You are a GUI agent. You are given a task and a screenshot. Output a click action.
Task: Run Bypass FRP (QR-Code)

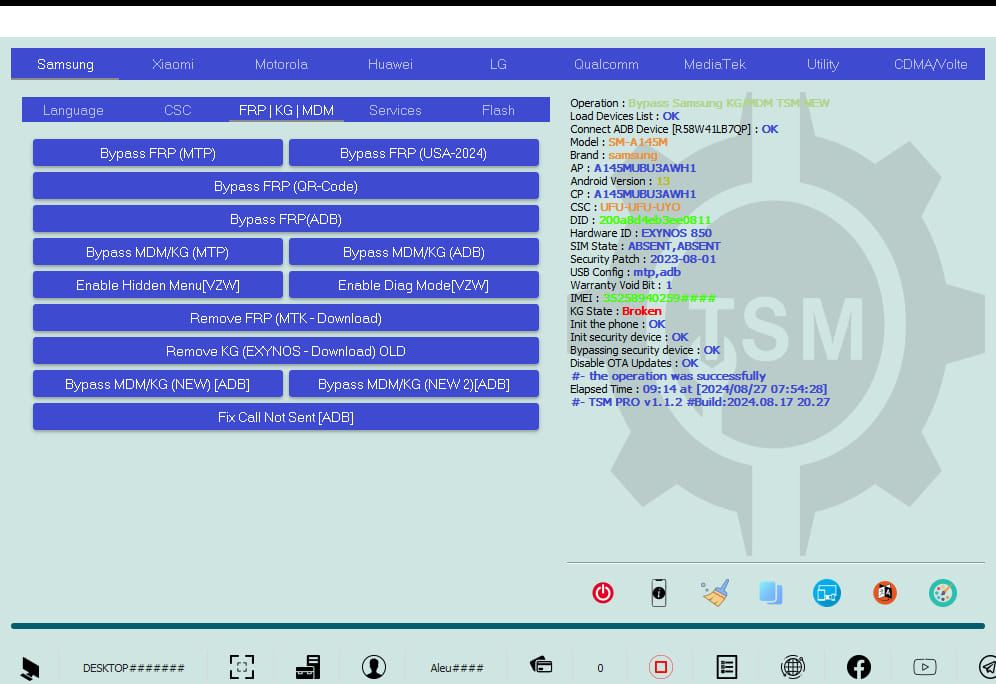pyautogui.click(x=286, y=186)
